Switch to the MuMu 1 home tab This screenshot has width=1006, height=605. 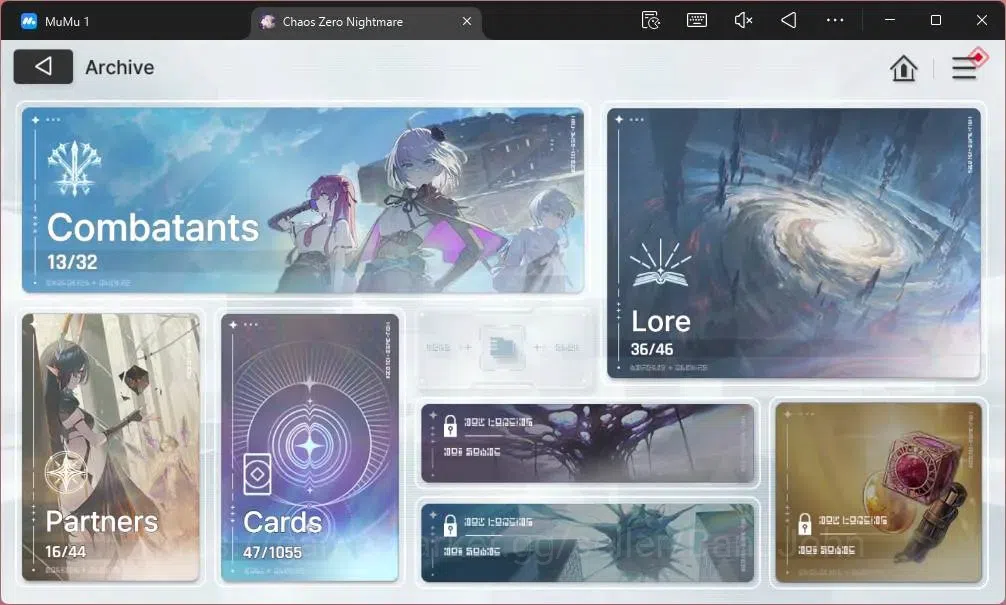coord(55,21)
